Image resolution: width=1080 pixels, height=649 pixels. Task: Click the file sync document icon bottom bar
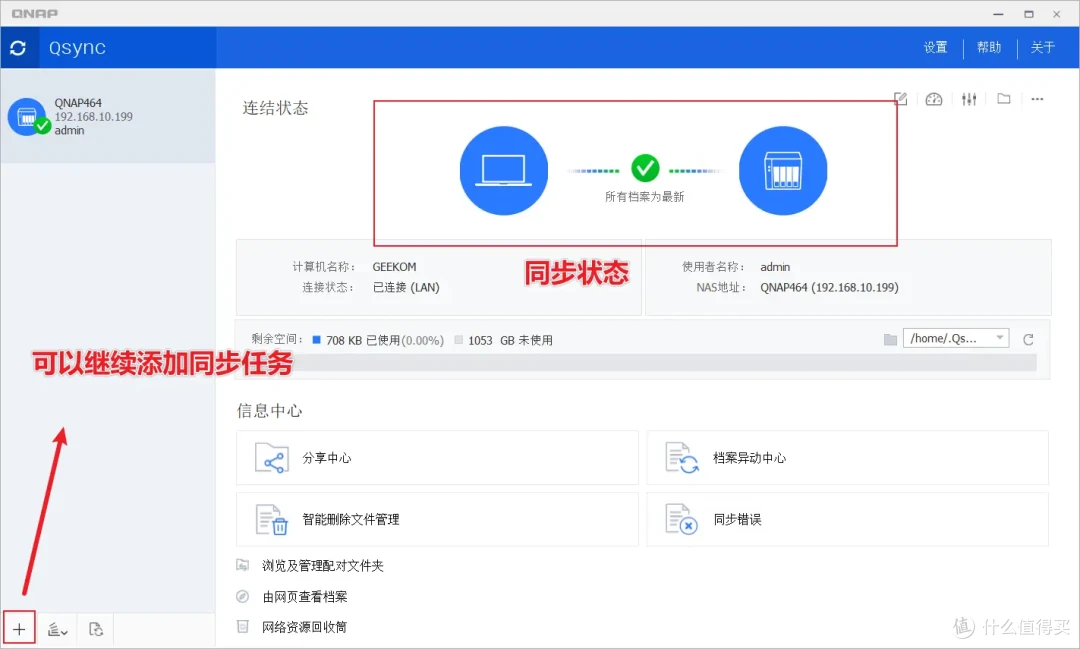[96, 629]
